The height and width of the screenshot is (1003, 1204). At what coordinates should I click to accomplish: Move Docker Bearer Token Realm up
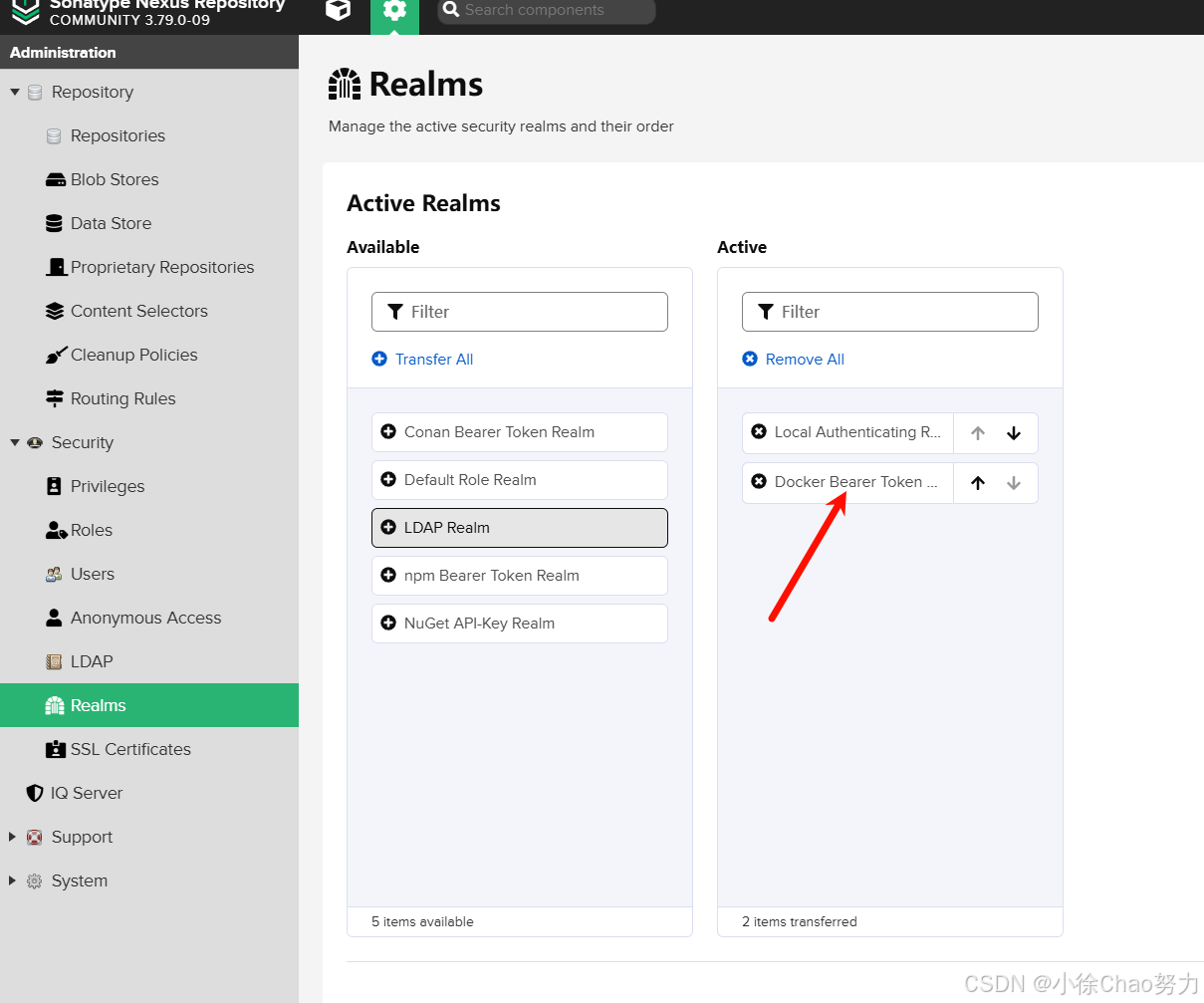978,483
